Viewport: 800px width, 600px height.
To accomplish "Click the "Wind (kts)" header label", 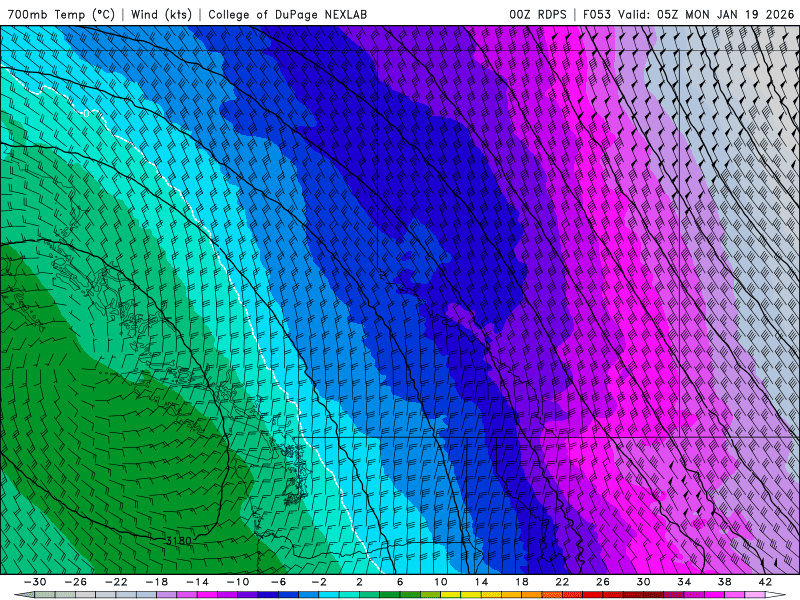I will (x=161, y=14).
